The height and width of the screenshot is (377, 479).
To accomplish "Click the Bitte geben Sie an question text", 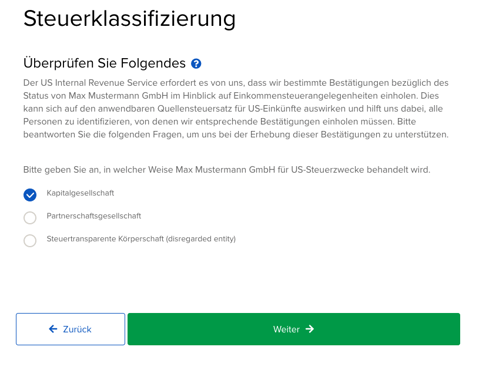I will click(x=227, y=170).
